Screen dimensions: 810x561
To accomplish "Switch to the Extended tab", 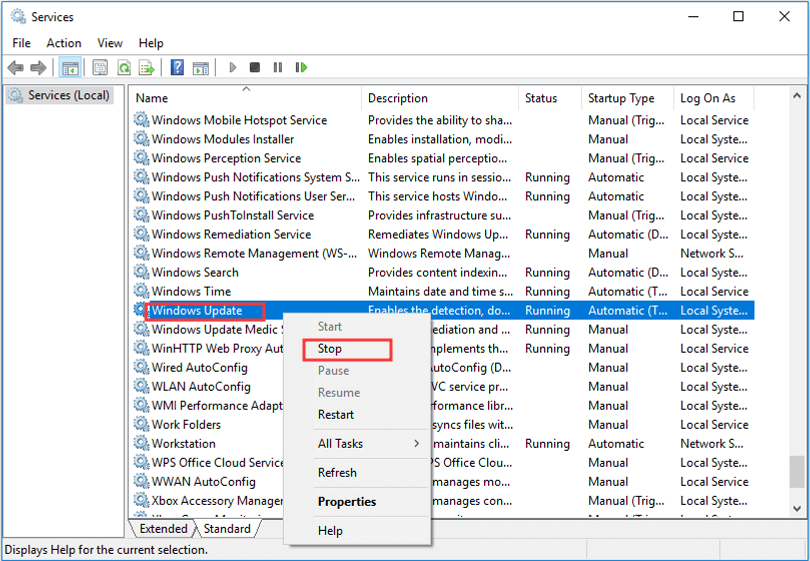I will click(x=163, y=529).
